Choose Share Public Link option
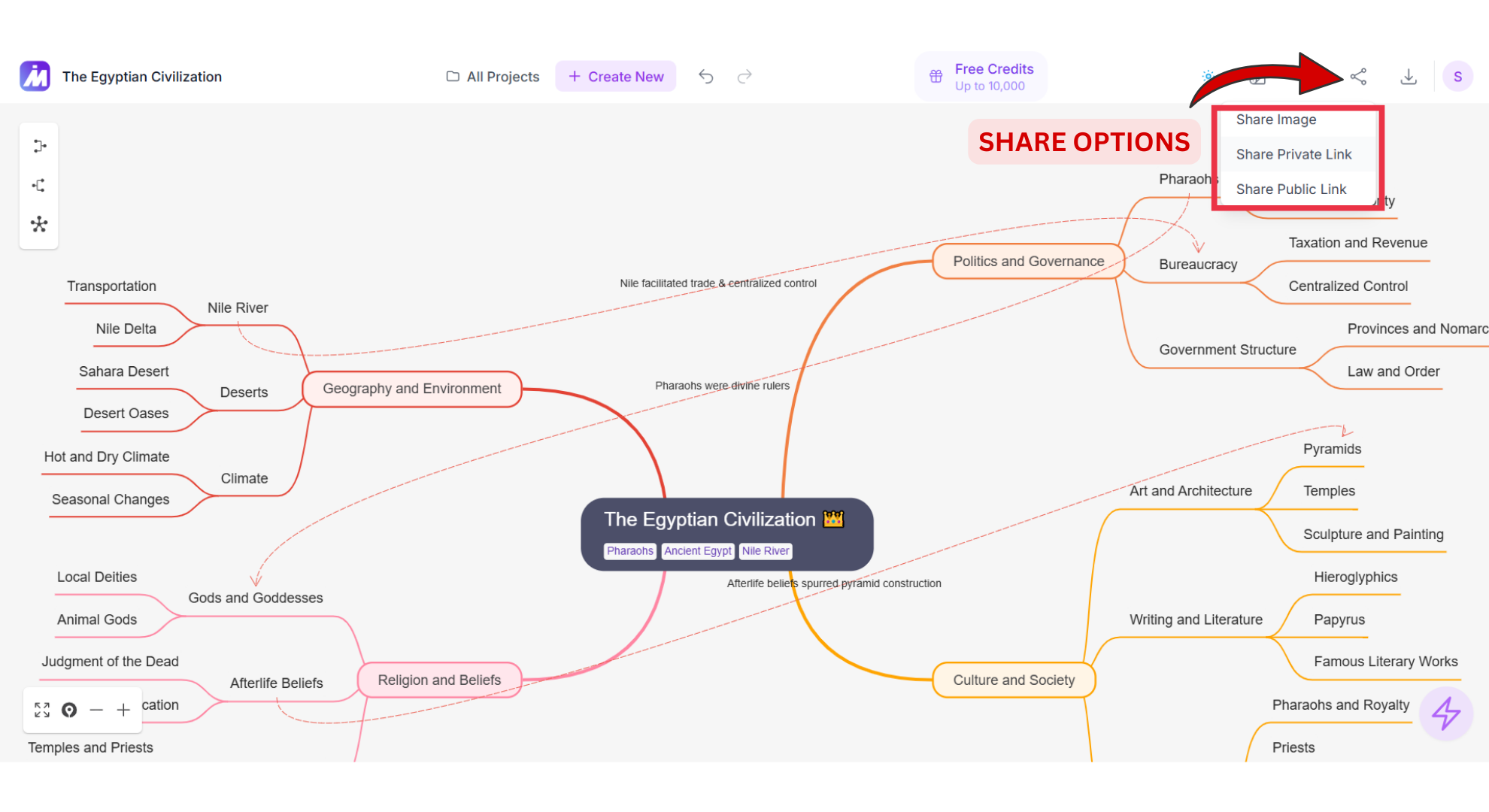The width and height of the screenshot is (1489, 812). [1290, 189]
